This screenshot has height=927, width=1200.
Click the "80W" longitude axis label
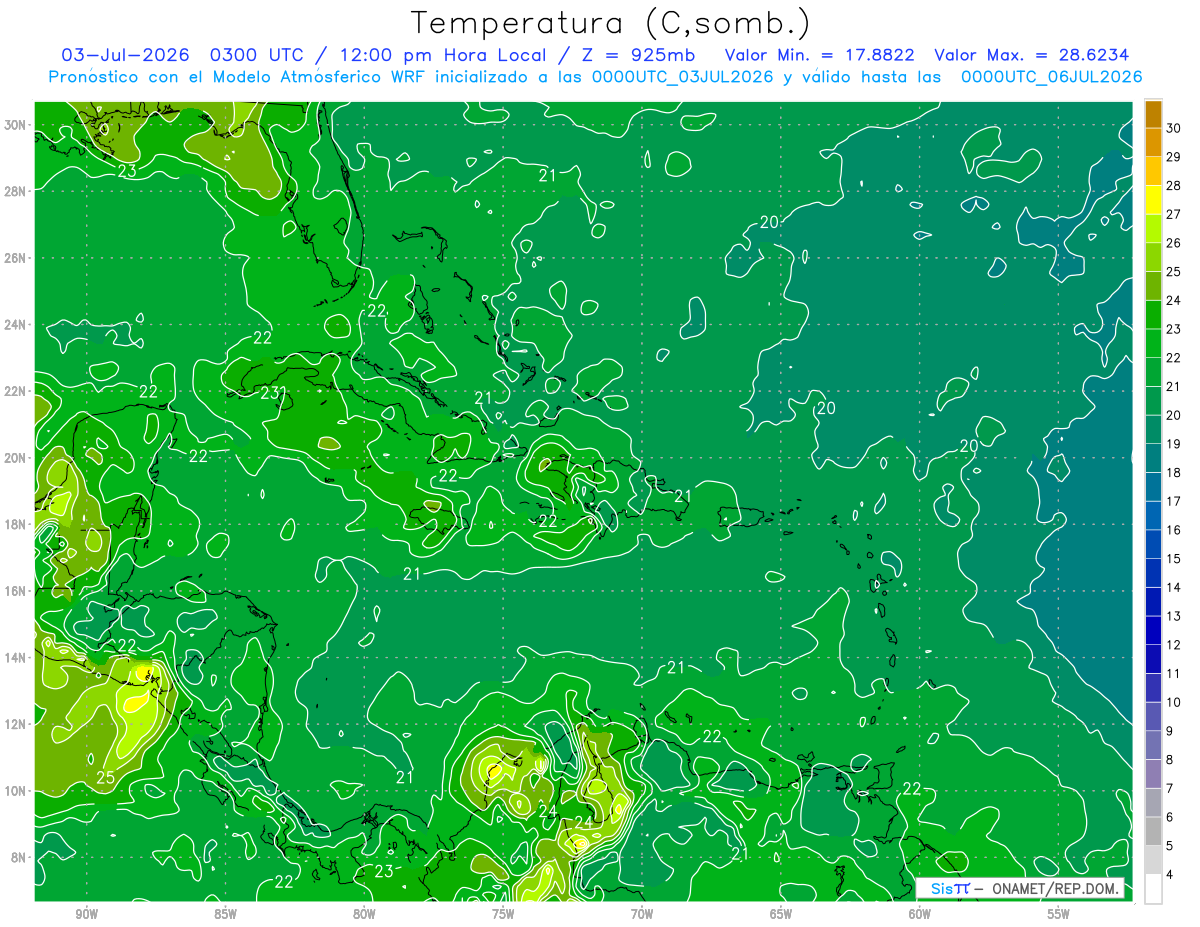tap(364, 914)
